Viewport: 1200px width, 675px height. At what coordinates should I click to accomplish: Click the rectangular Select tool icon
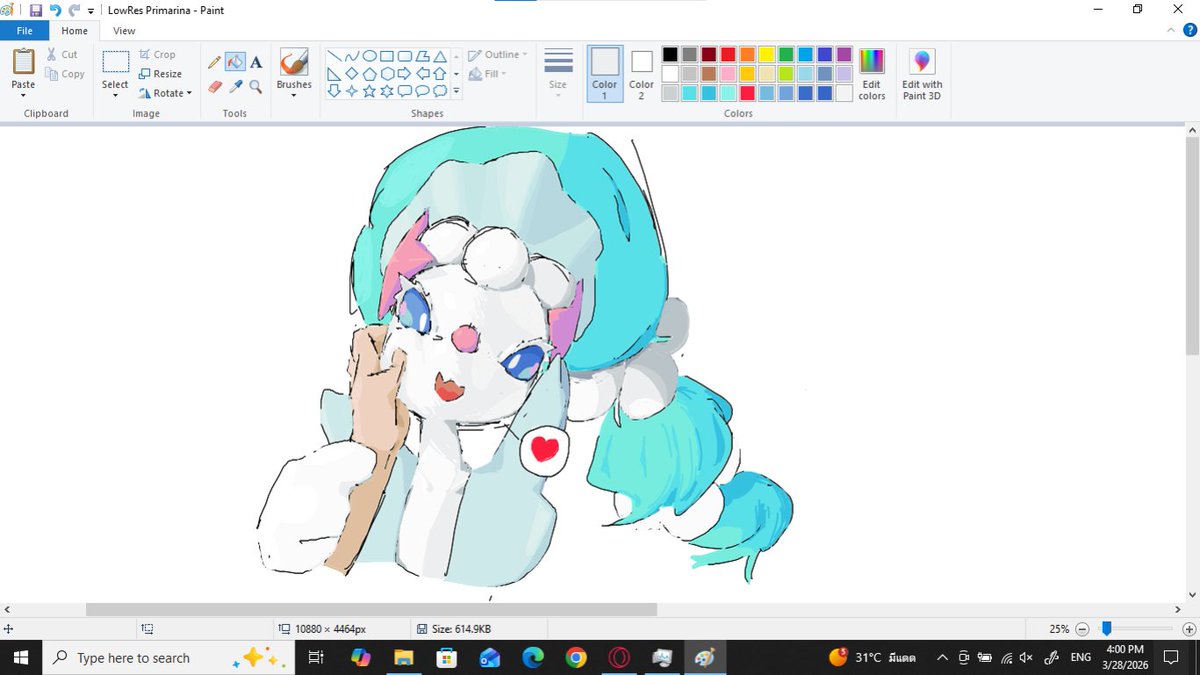[115, 63]
